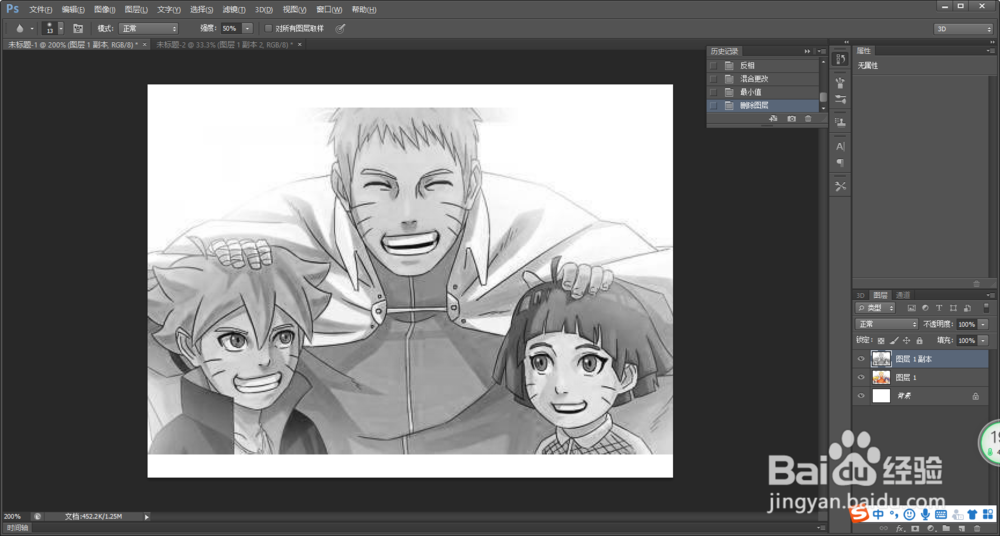1000x536 pixels.
Task: Switch to the 未标题-2 document tab
Action: 224,45
